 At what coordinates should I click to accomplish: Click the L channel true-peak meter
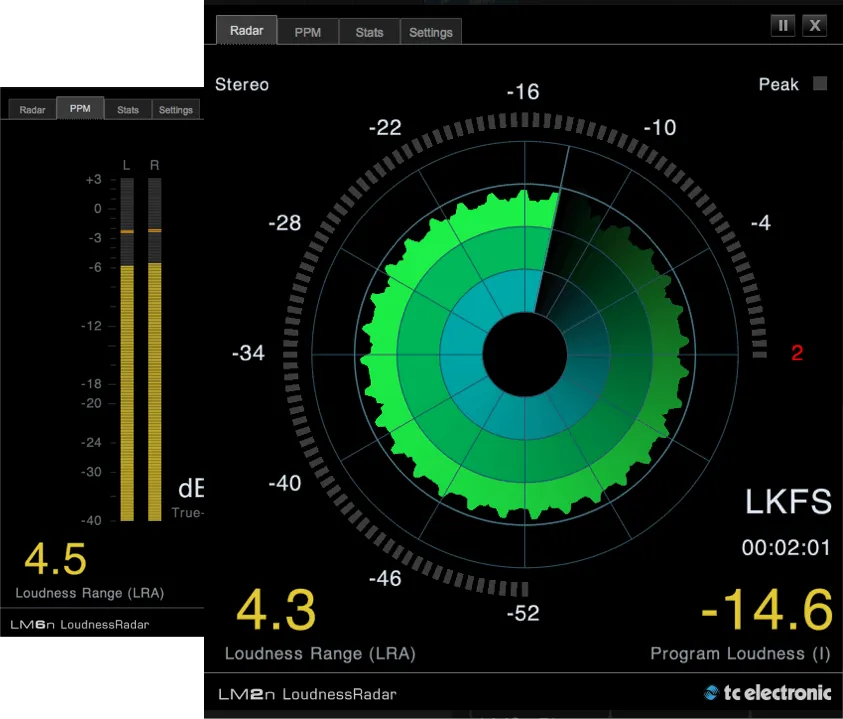126,350
